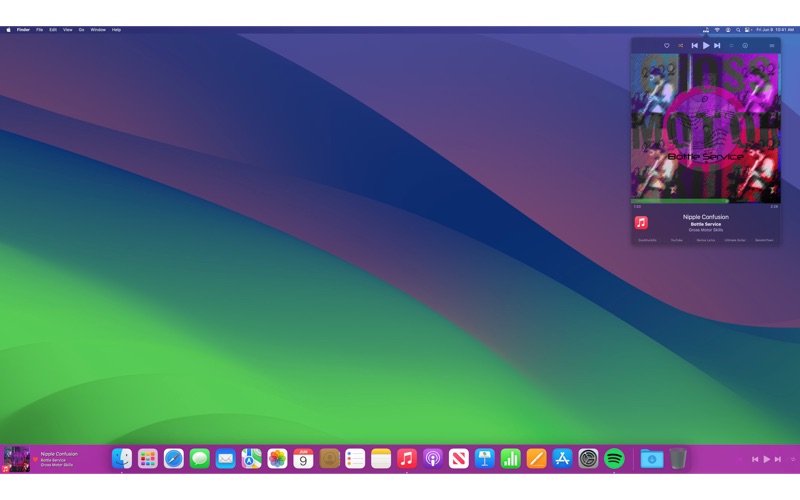Image resolution: width=800 pixels, height=500 pixels.
Task: Open Maps from the Dock
Action: point(252,458)
